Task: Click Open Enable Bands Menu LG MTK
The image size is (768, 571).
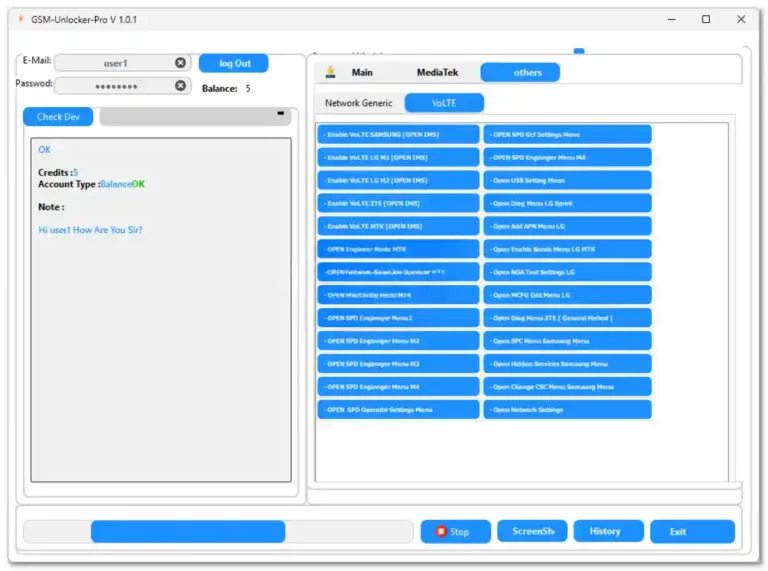Action: click(568, 249)
